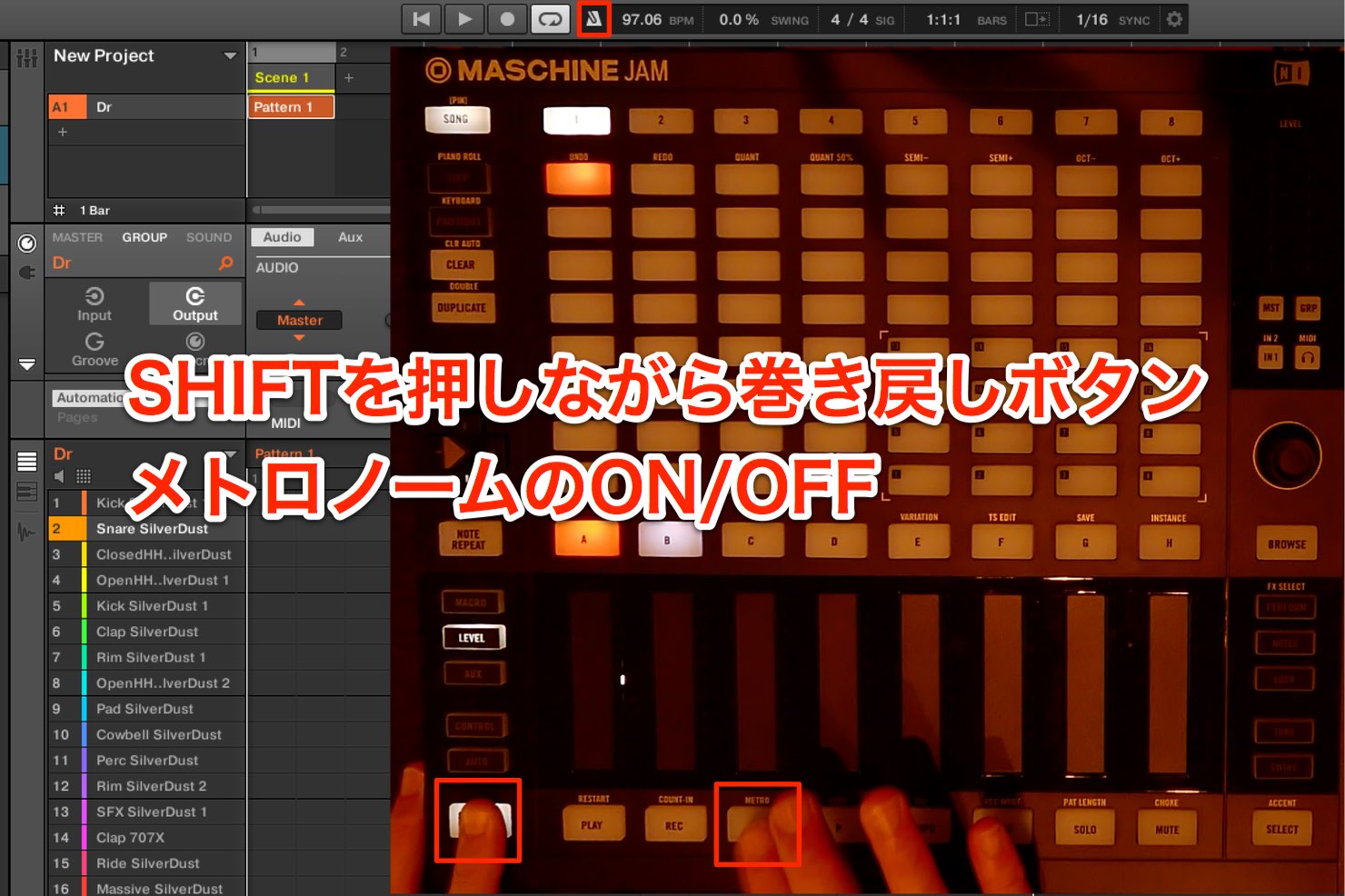
Task: Switch to the SOUND tab
Action: coord(209,237)
